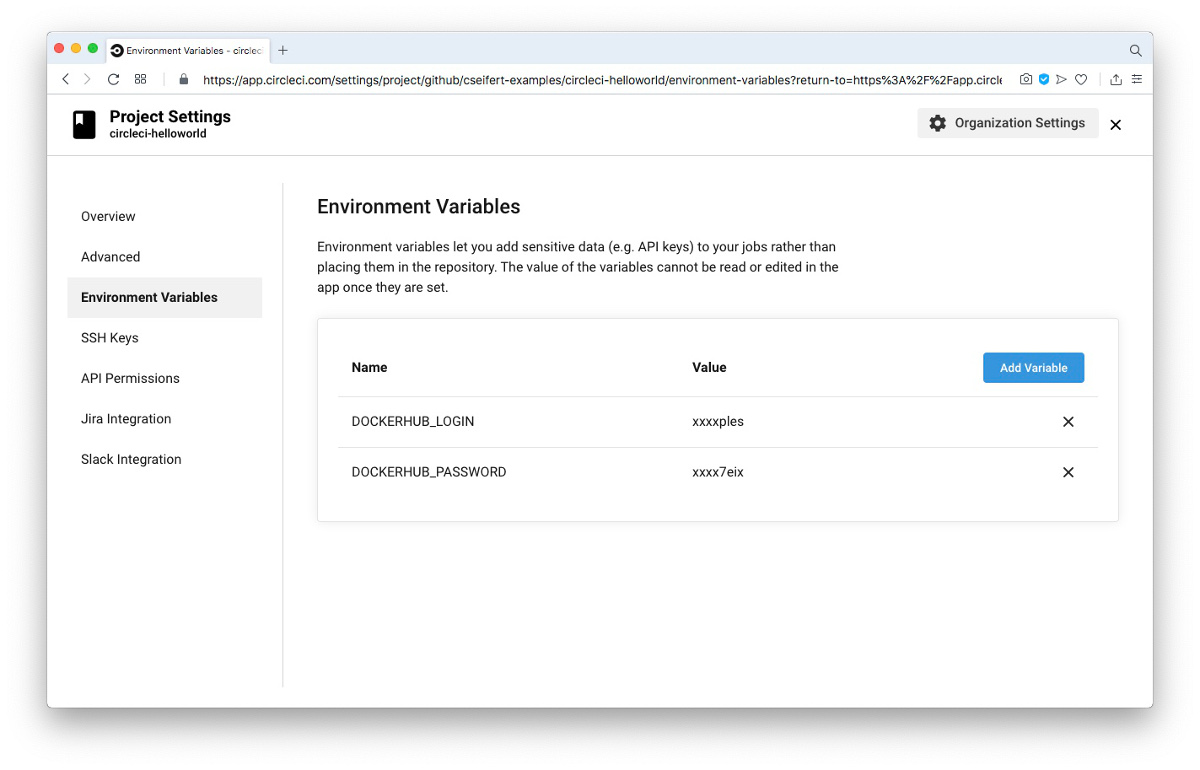Click the share upload icon
The height and width of the screenshot is (770, 1200).
point(1116,79)
